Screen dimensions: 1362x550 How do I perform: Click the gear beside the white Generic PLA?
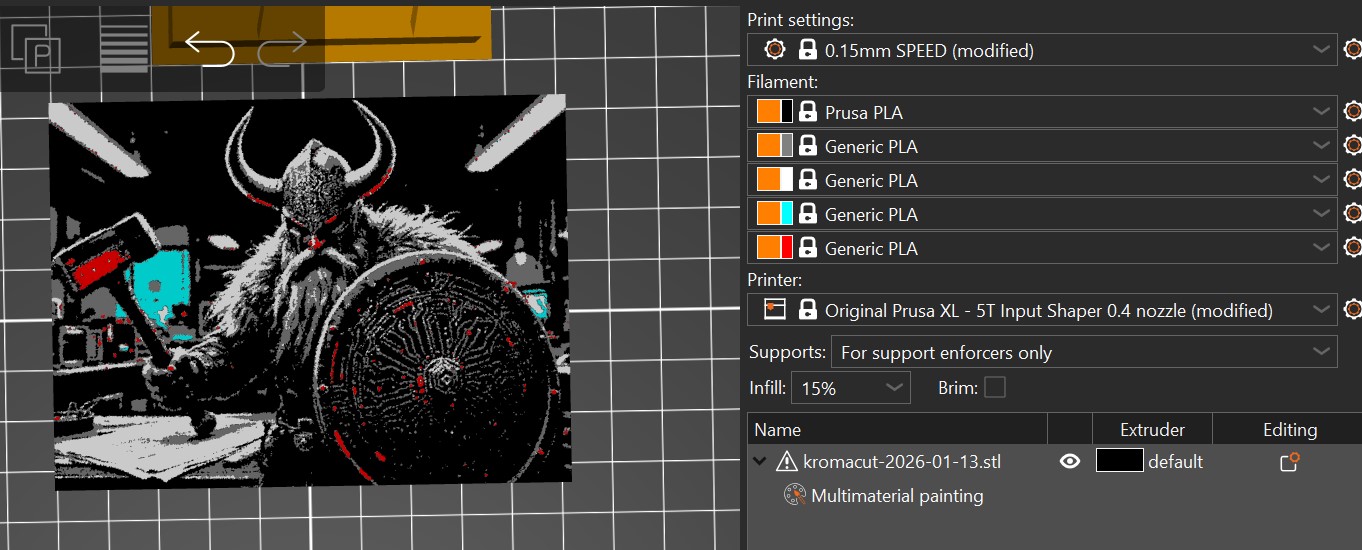pos(1352,180)
